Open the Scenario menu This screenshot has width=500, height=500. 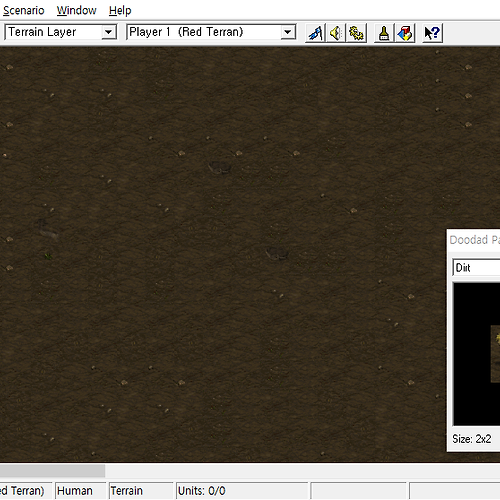coord(23,11)
